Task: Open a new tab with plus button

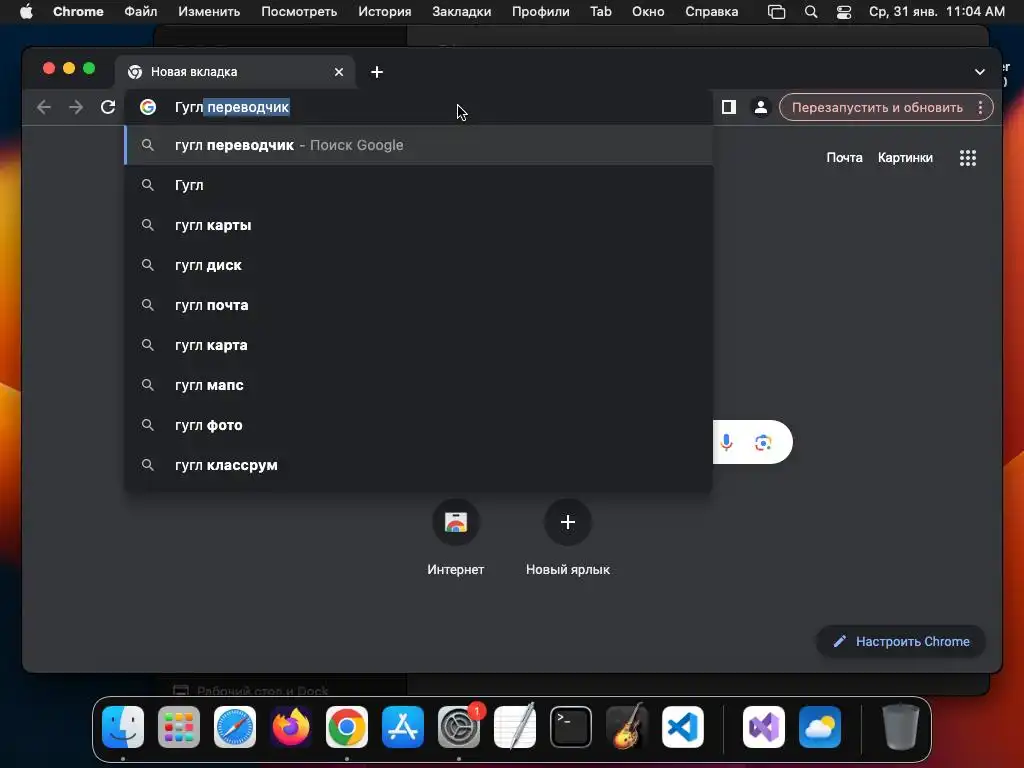Action: [x=377, y=72]
